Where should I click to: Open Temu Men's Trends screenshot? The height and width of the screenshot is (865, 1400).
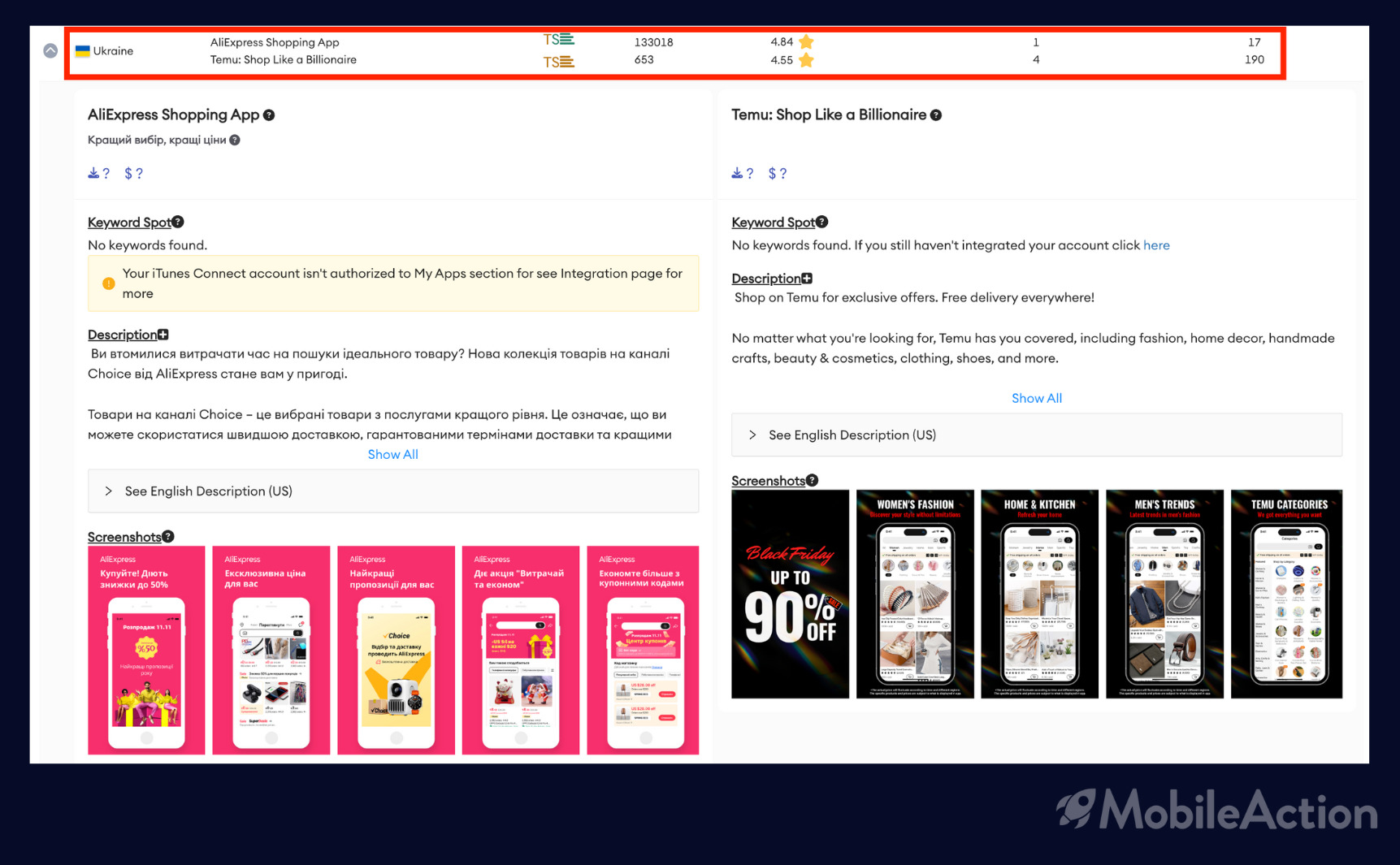[1164, 594]
